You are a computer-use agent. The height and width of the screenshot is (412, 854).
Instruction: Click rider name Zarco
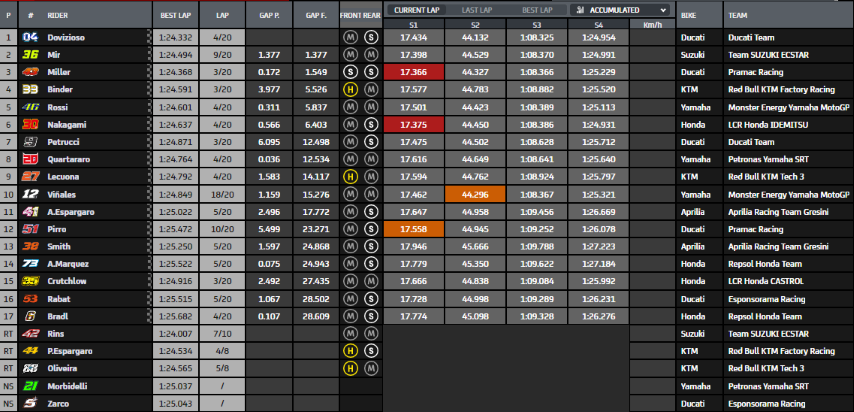tap(61, 403)
